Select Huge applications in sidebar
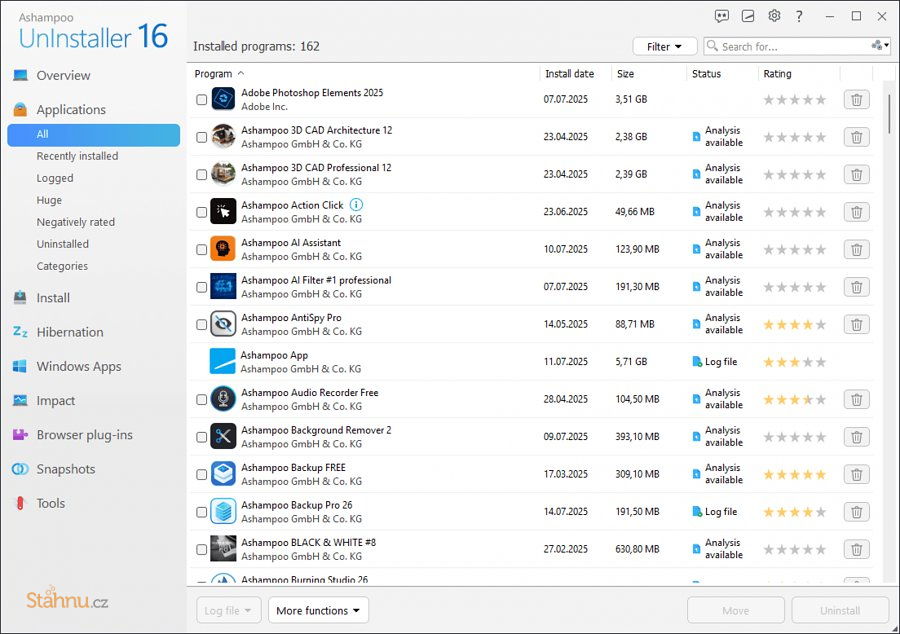Screen dimensions: 900x634 pos(49,200)
